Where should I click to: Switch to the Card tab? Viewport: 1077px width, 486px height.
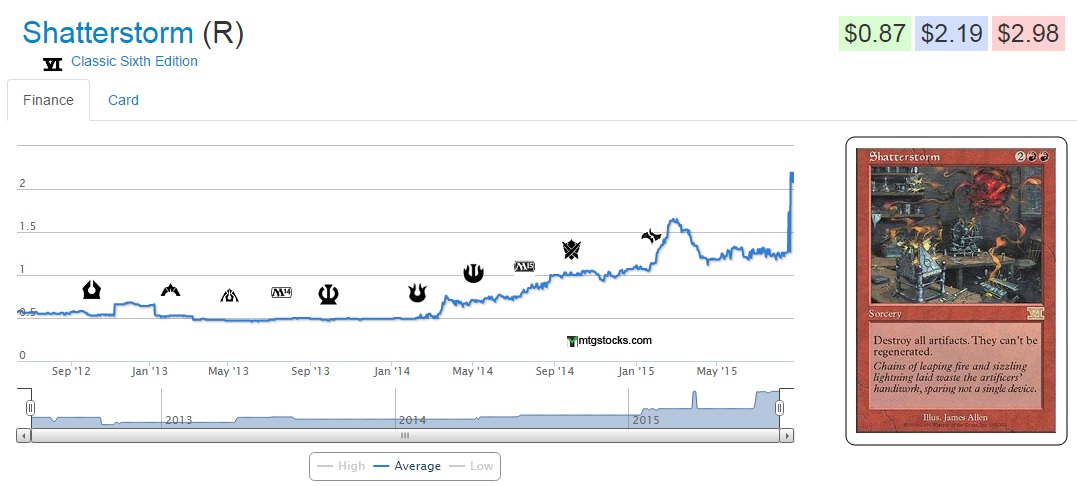coord(123,100)
